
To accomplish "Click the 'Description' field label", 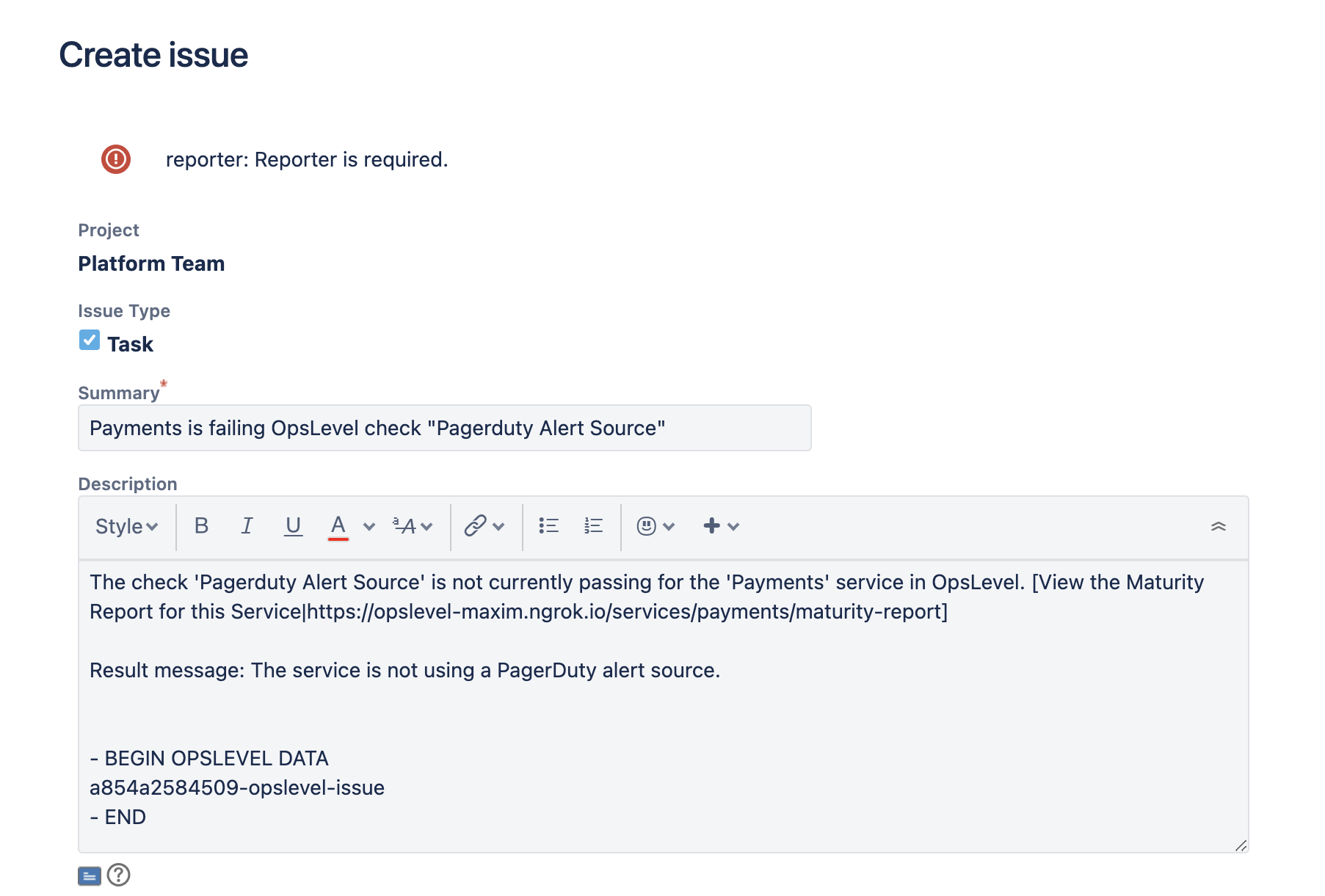I will (x=128, y=484).
